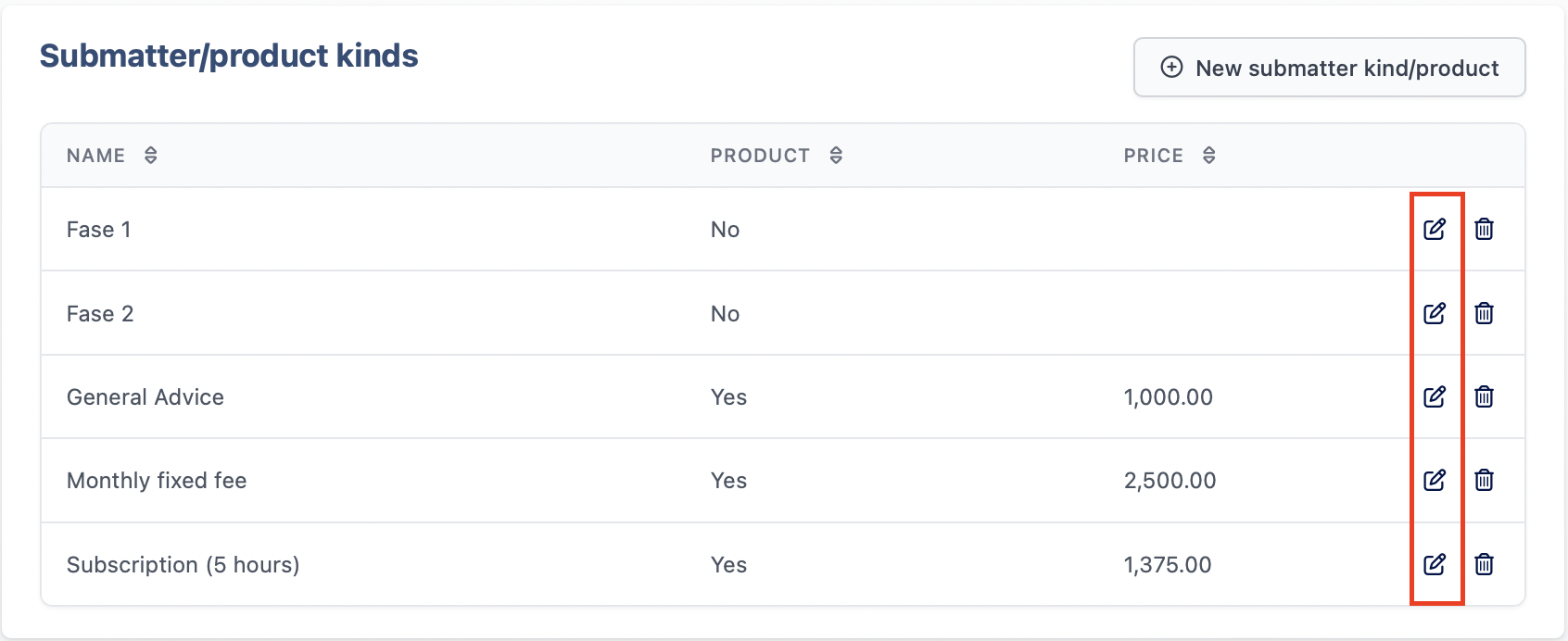Edit the General Advice product
This screenshot has width=1568, height=641.
point(1435,396)
